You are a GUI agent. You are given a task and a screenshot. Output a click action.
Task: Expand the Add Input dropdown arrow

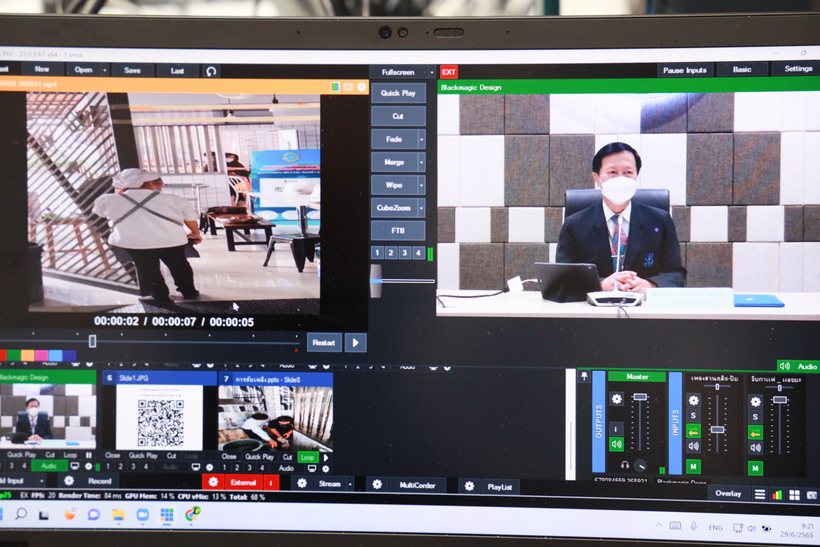[x=42, y=480]
